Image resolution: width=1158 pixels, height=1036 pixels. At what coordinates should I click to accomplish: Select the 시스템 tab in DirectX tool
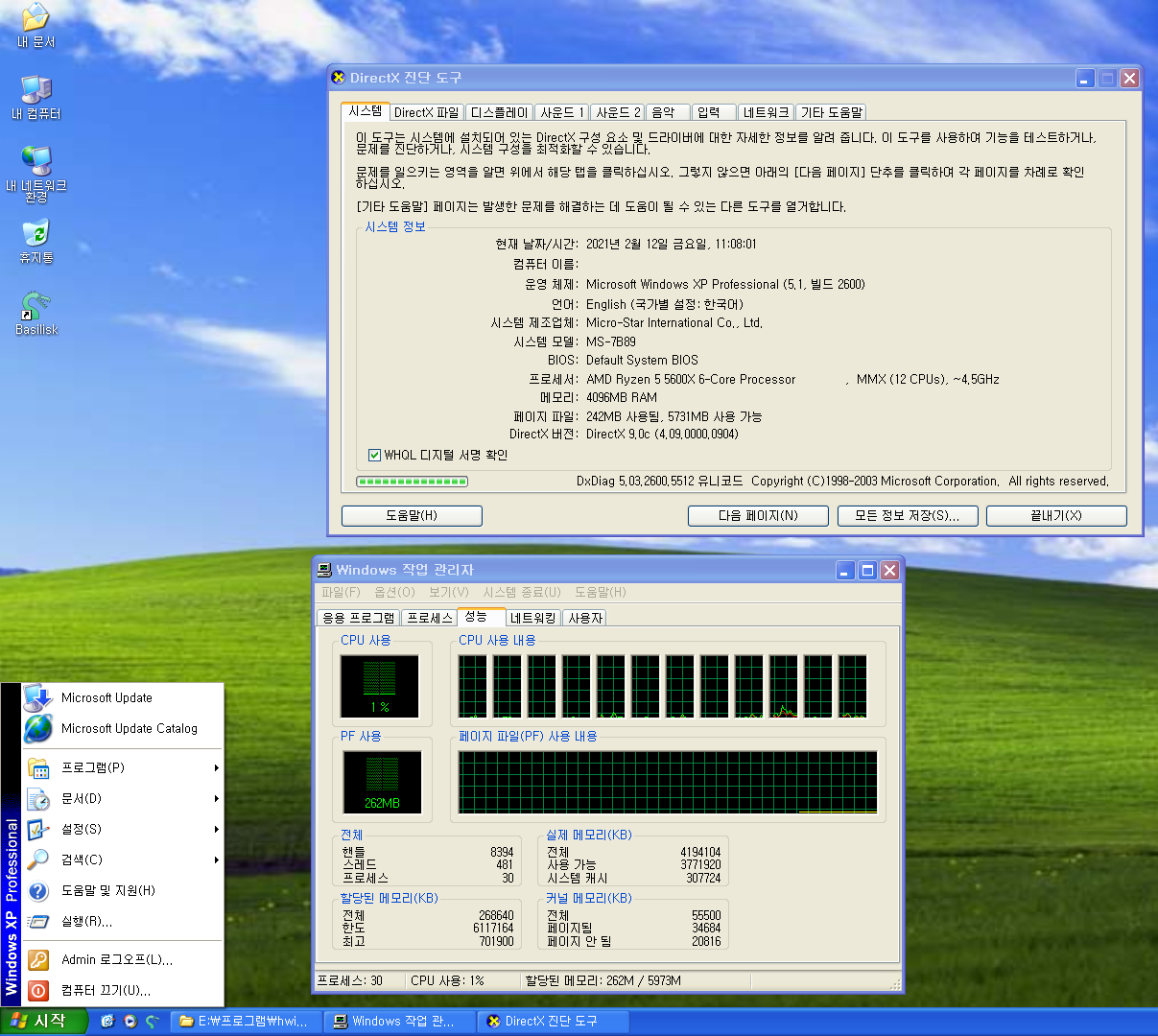(366, 111)
